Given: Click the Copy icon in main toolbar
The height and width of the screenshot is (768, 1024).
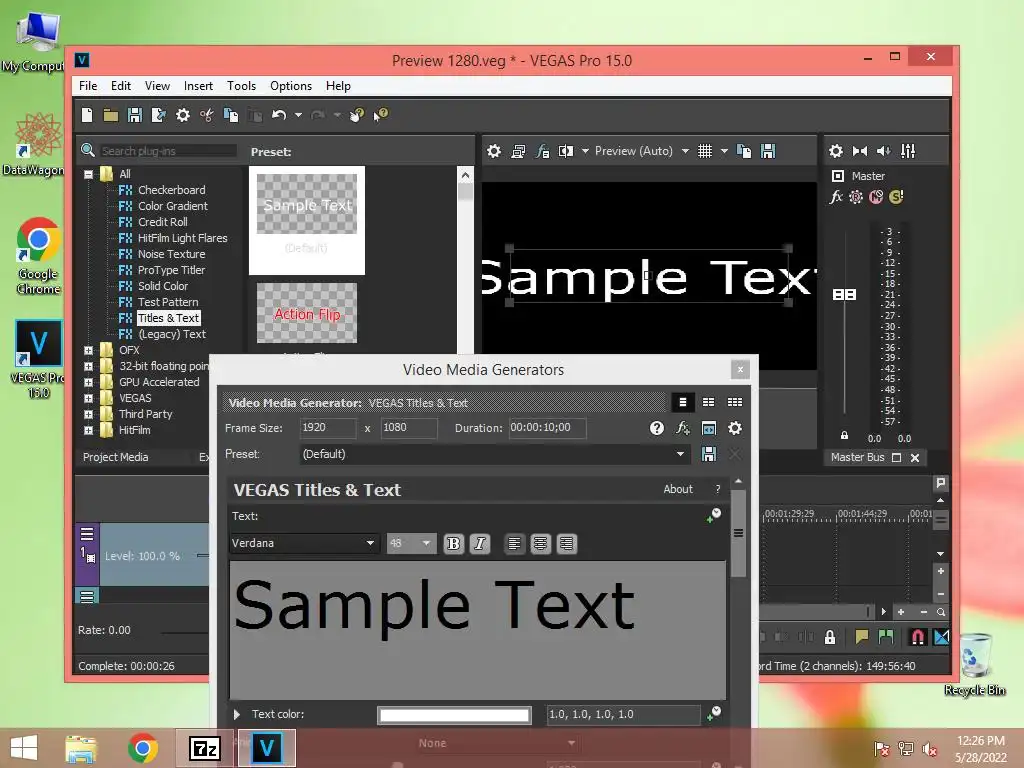Looking at the screenshot, I should click(x=231, y=116).
